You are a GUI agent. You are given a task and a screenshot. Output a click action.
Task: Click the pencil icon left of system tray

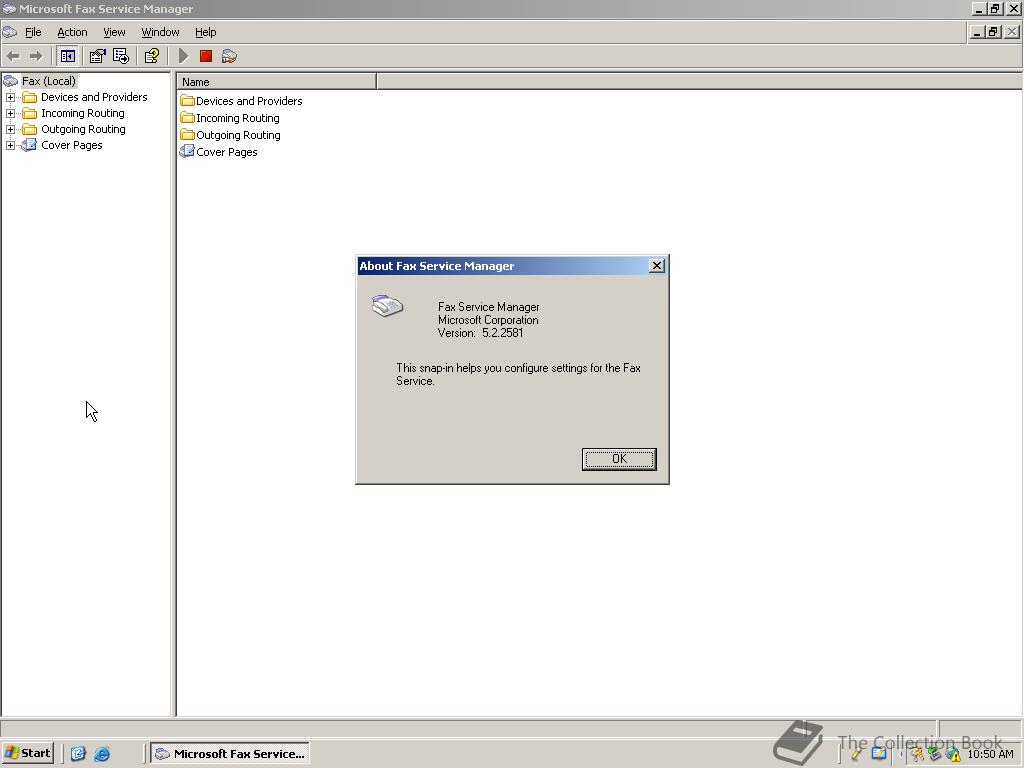[856, 754]
